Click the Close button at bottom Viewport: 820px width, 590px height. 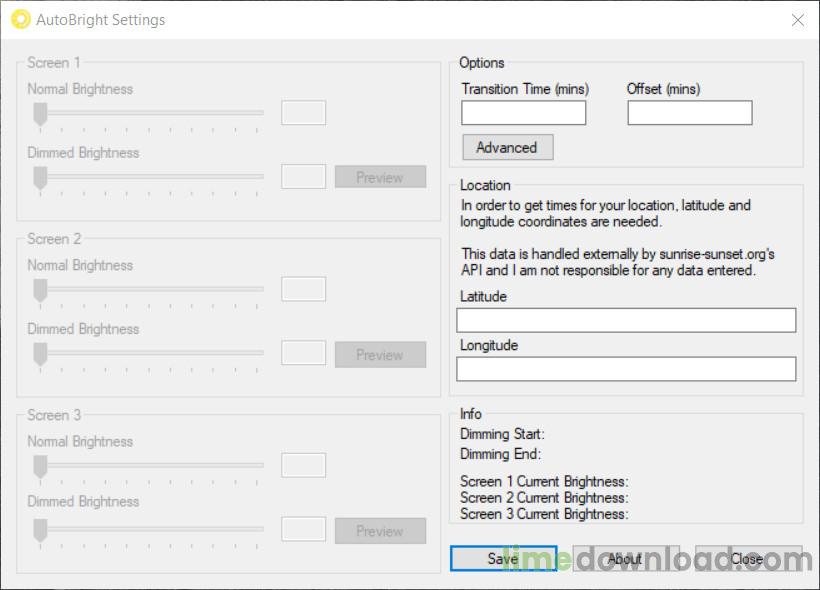coord(748,558)
